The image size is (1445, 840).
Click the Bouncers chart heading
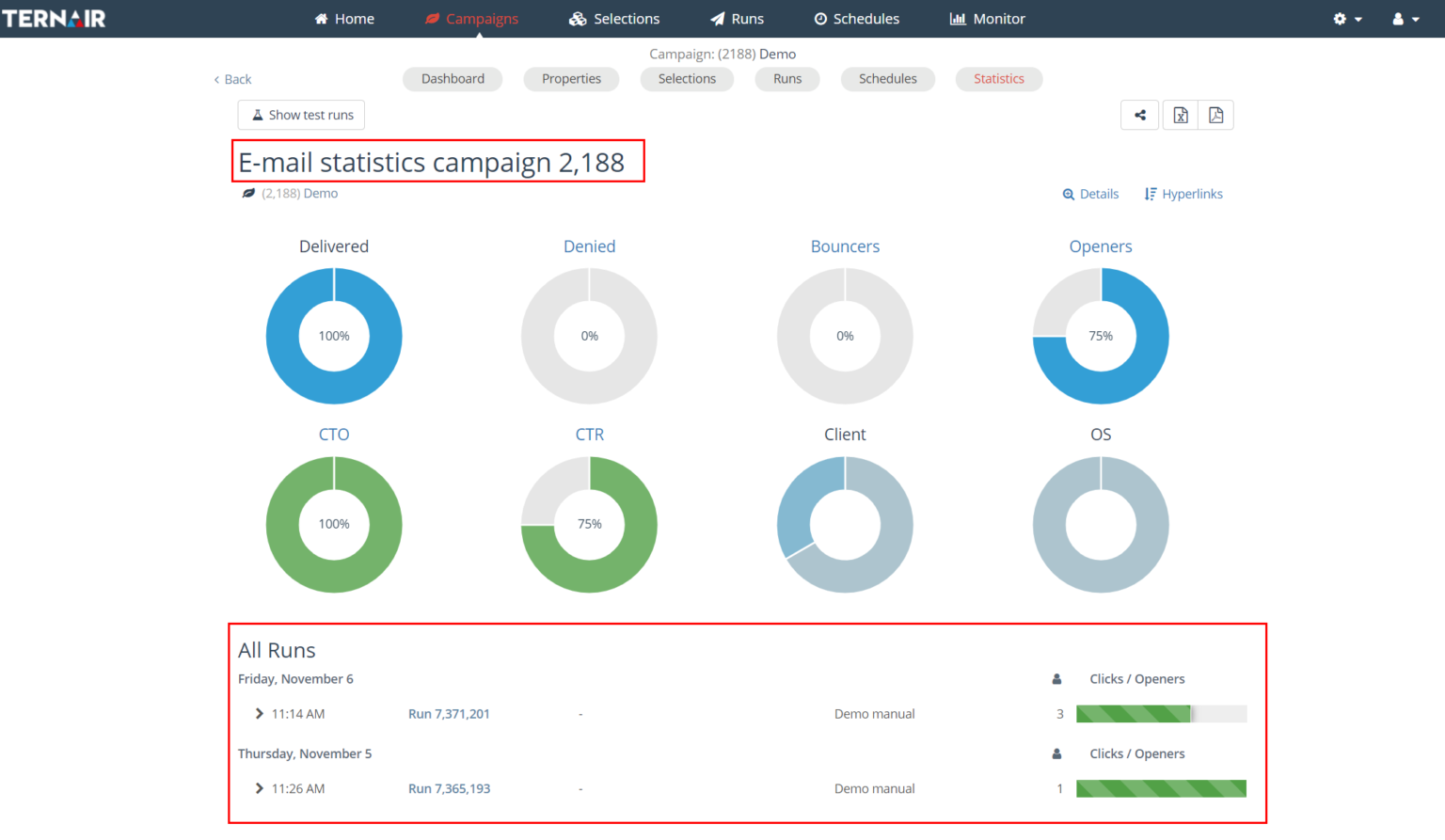pyautogui.click(x=845, y=246)
